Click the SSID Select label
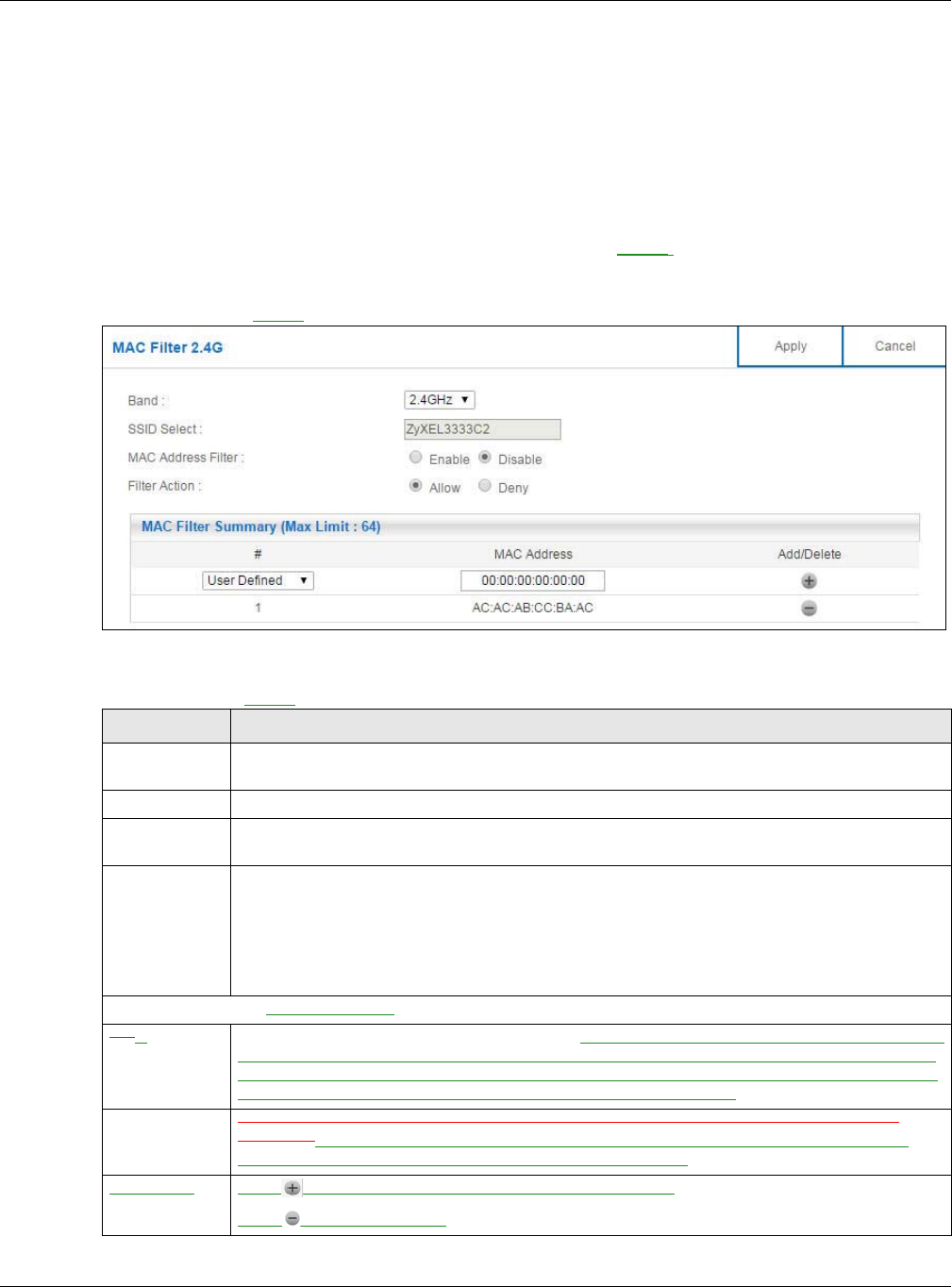Viewport: 952px width, 1287px height. [165, 429]
